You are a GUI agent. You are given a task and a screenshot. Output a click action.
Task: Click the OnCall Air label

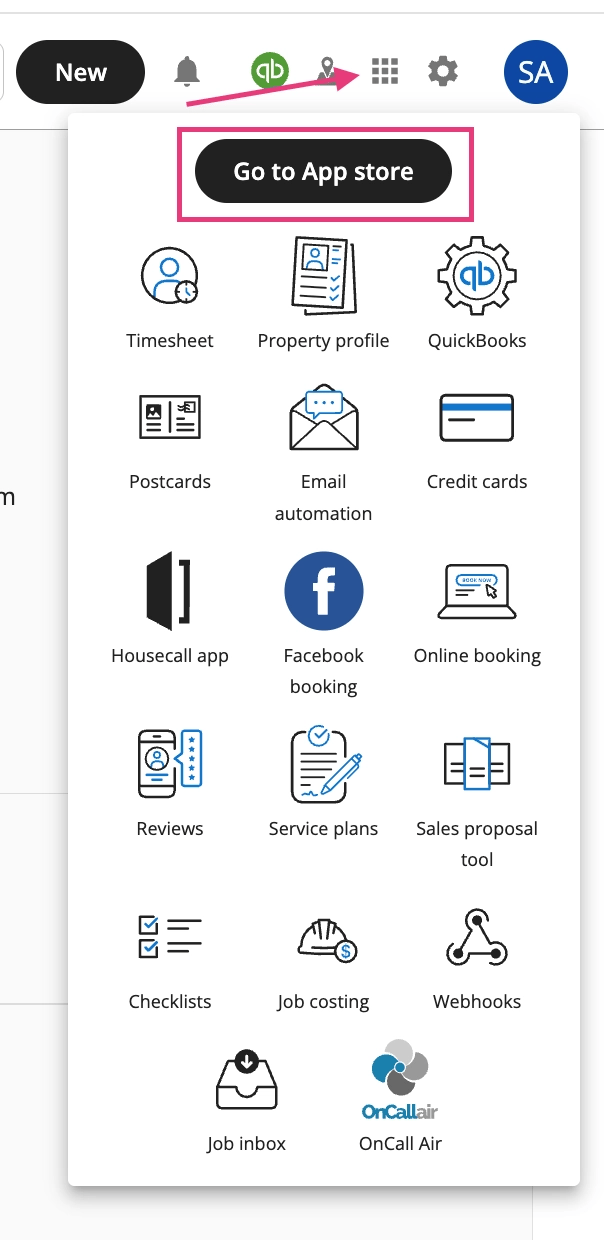400,1144
